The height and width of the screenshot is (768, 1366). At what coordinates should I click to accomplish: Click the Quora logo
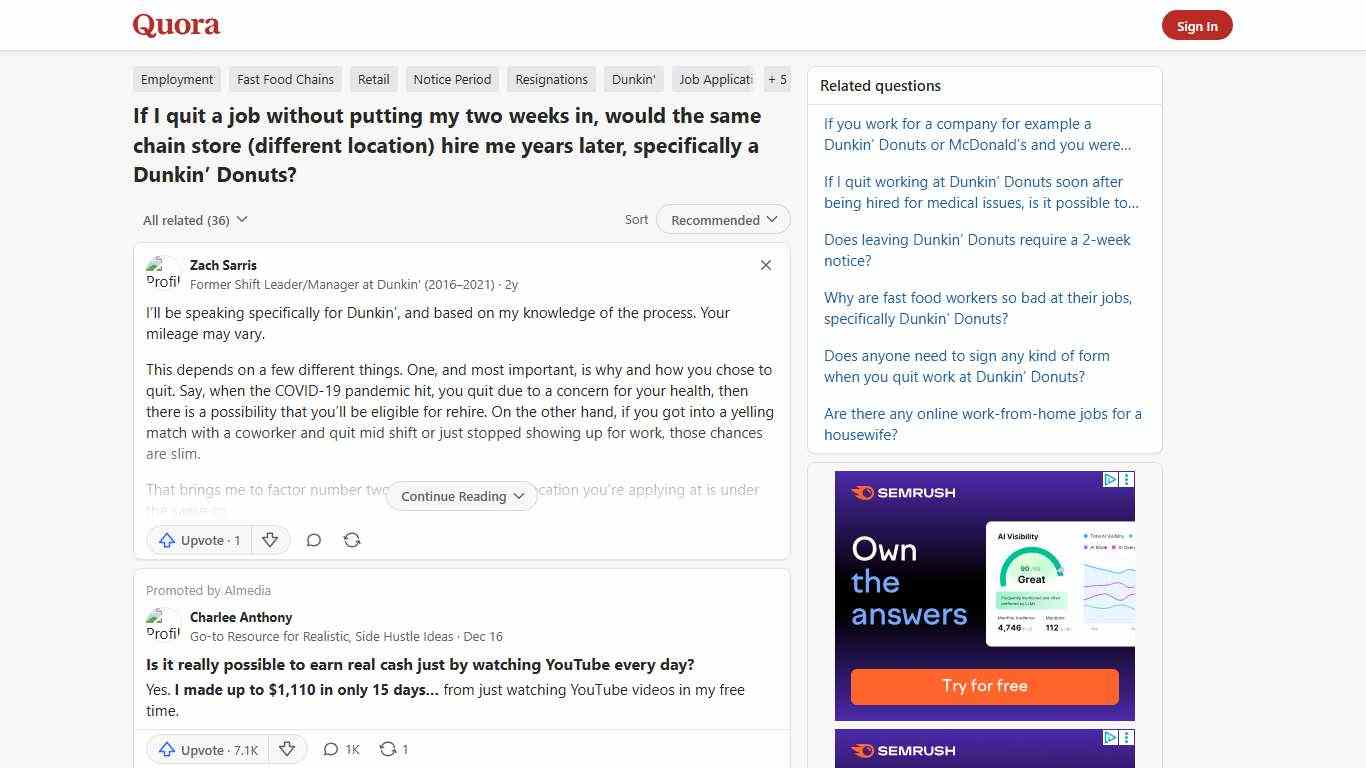click(176, 24)
